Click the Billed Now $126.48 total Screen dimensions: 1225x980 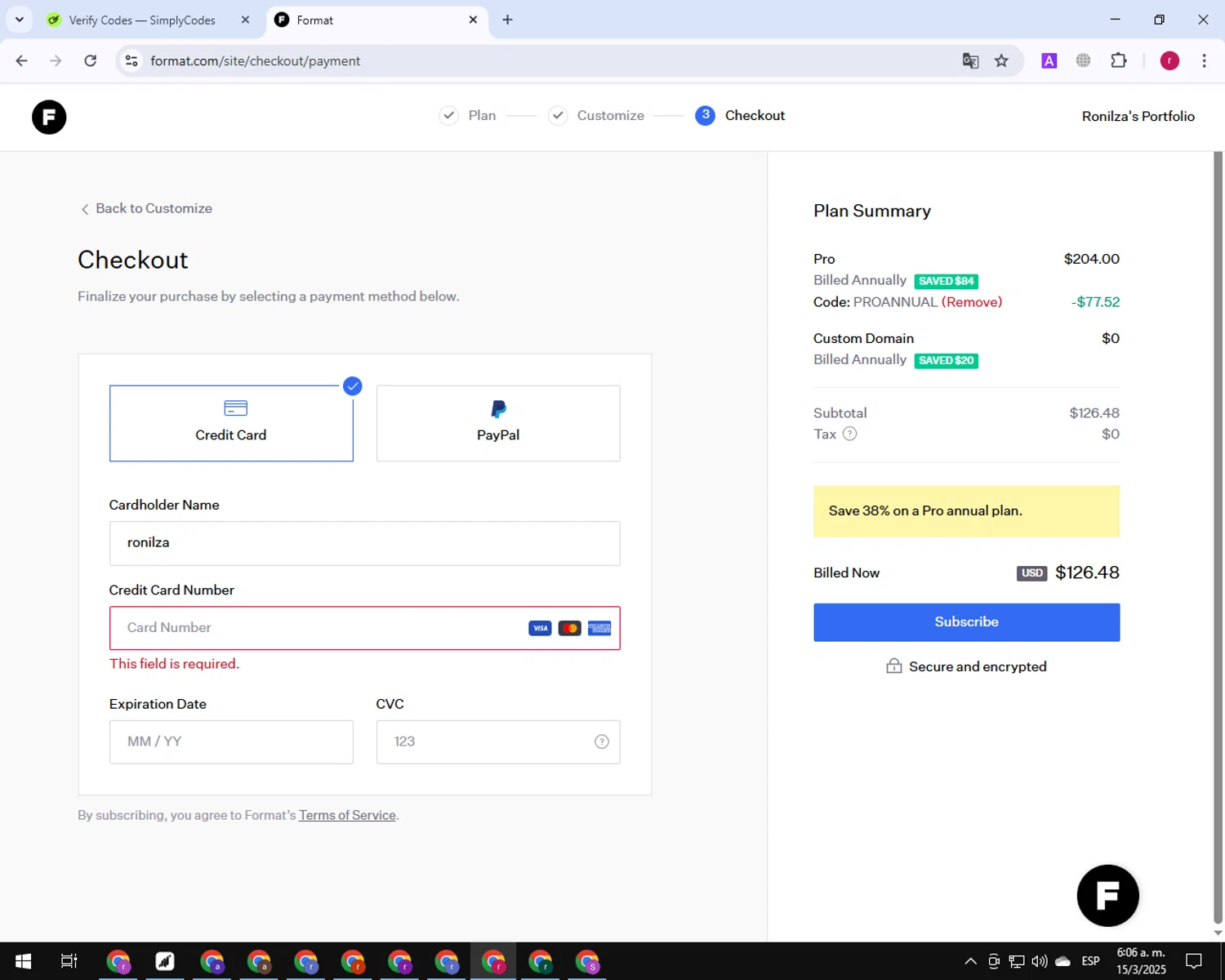pyautogui.click(x=1087, y=572)
